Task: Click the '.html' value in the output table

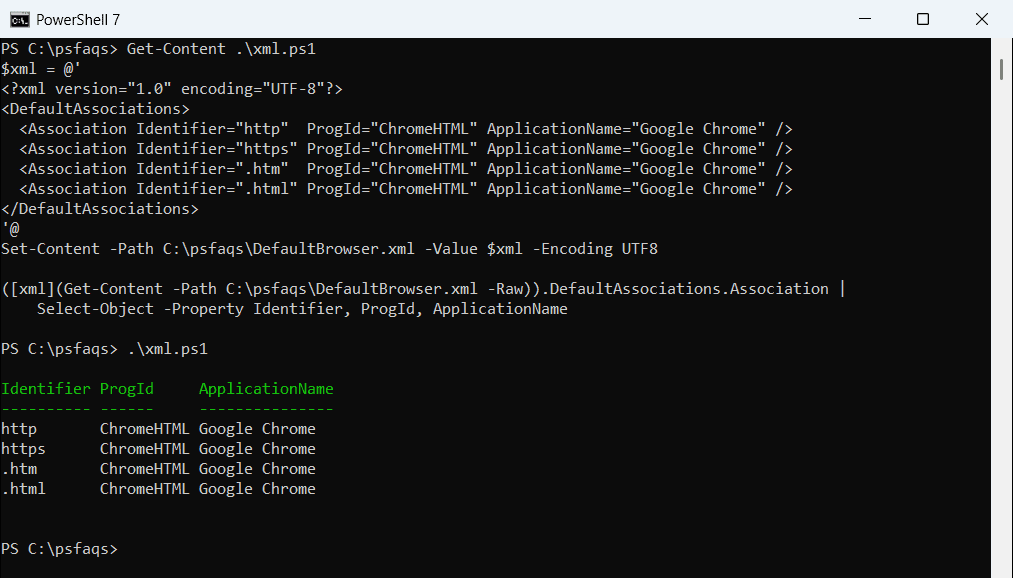Action: pos(23,489)
